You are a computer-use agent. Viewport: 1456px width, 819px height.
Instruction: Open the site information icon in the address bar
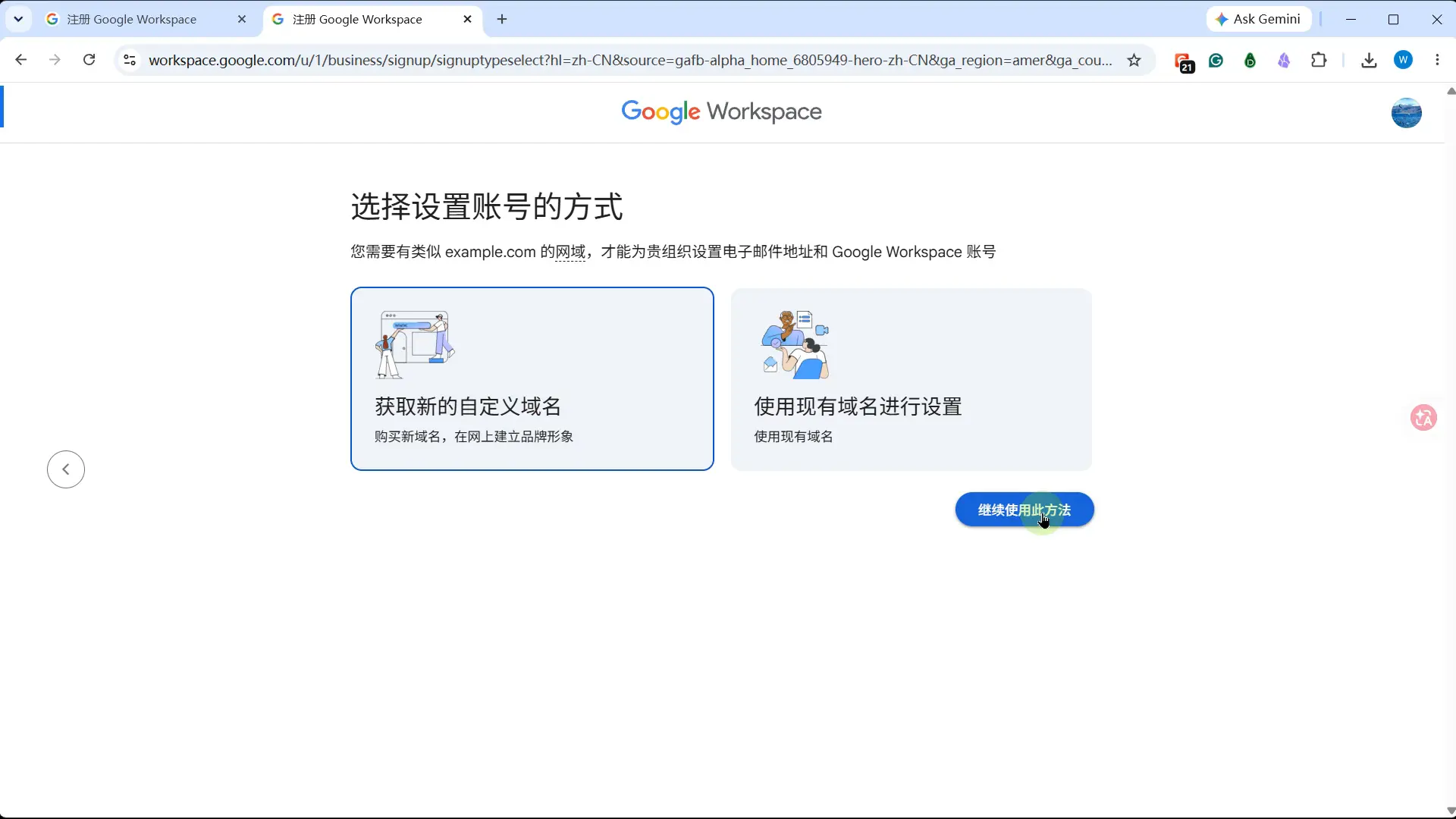130,60
